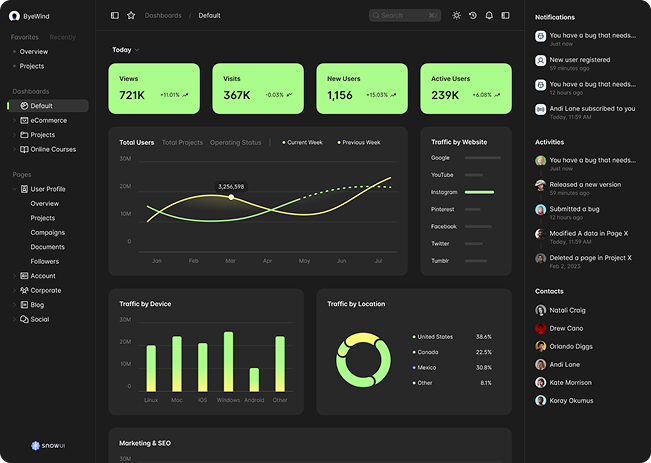Expand the eCommerce tree item chevron
Image resolution: width=651 pixels, height=463 pixels.
tap(14, 120)
